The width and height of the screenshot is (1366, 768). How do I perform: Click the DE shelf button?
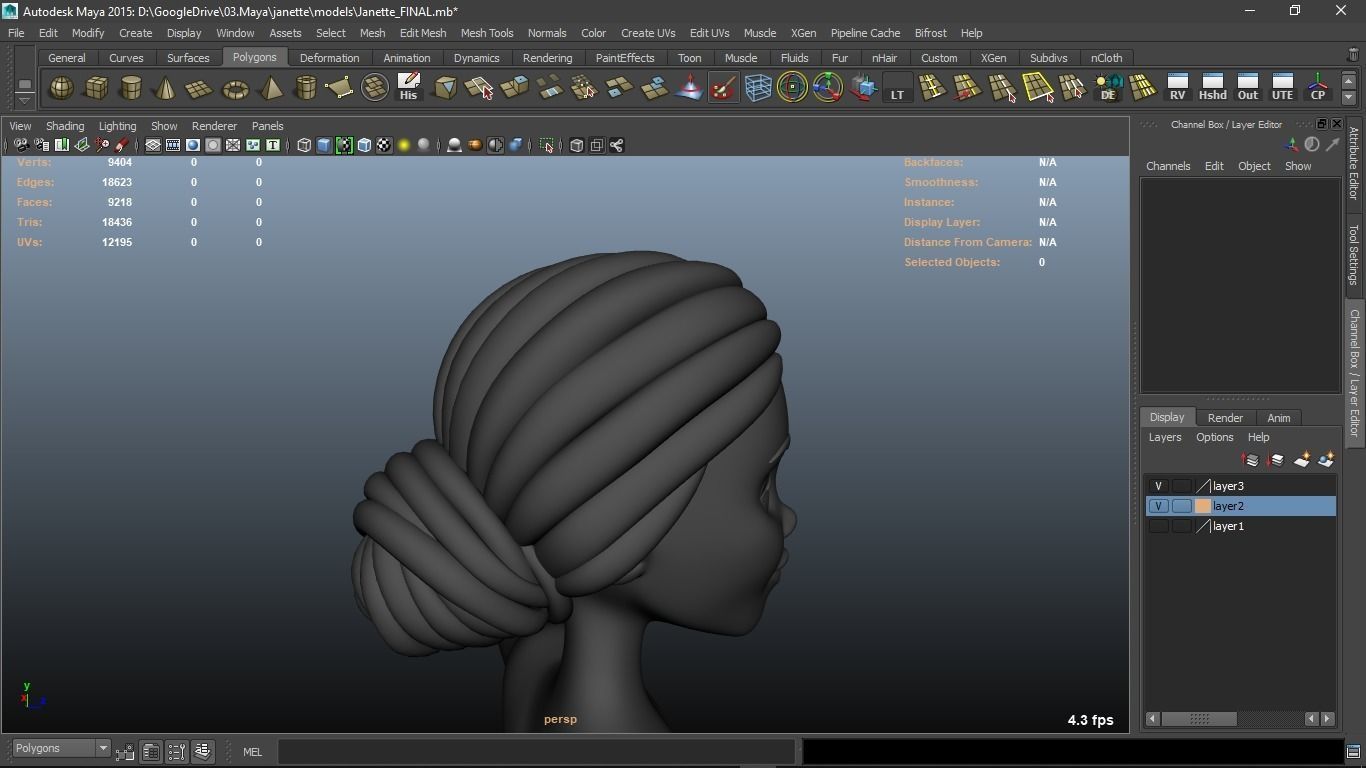tap(1107, 88)
